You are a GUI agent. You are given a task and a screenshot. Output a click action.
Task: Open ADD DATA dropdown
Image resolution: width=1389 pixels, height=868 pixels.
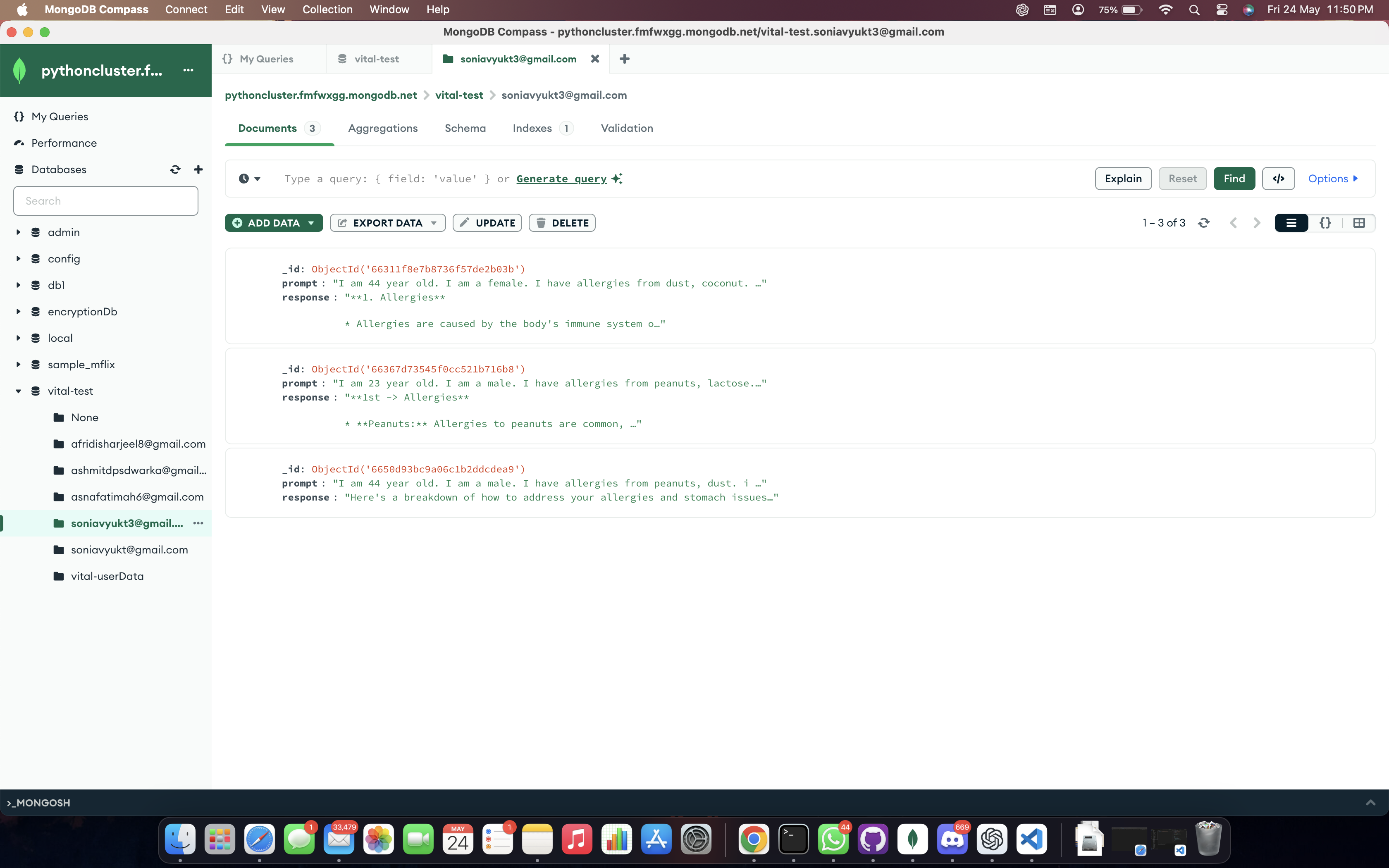[274, 223]
